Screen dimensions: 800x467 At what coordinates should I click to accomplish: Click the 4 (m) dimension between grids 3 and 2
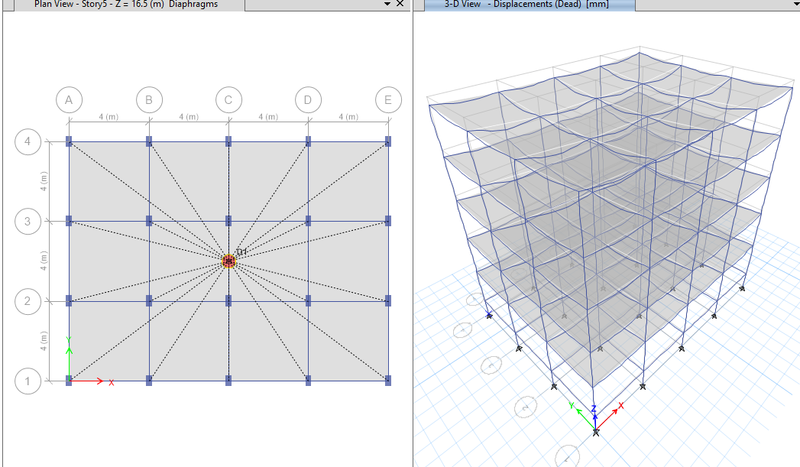coord(44,261)
